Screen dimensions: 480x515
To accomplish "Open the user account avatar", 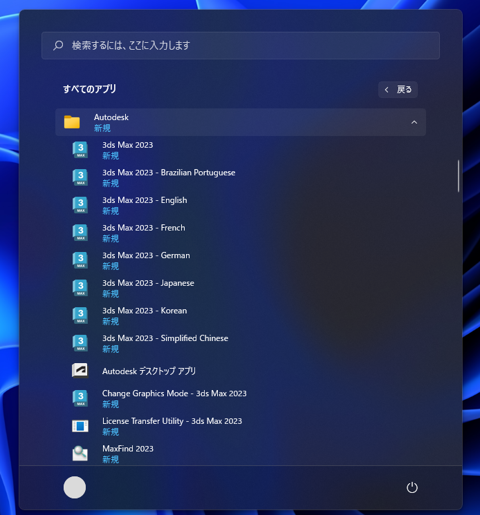I will point(75,487).
